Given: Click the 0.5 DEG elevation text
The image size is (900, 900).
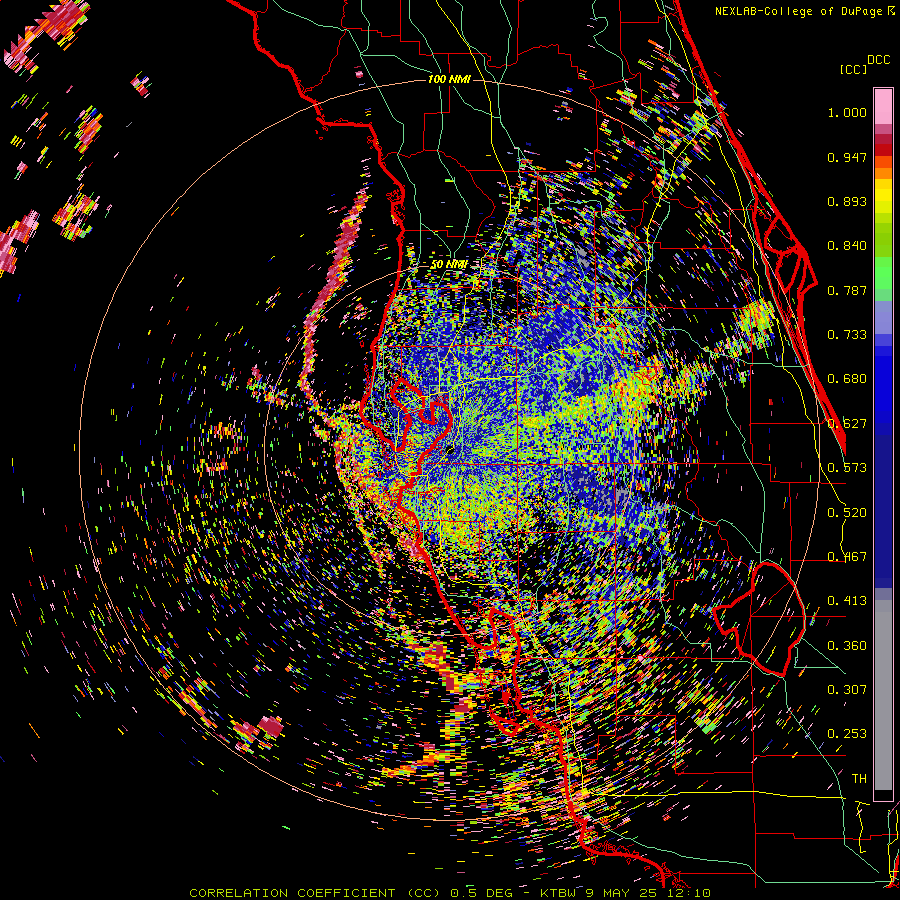Looking at the screenshot, I should click(480, 893).
